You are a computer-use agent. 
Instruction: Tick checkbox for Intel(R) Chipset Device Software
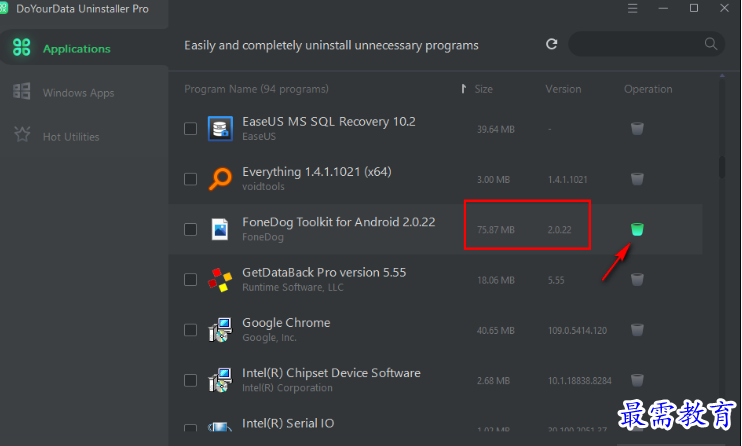coord(190,381)
